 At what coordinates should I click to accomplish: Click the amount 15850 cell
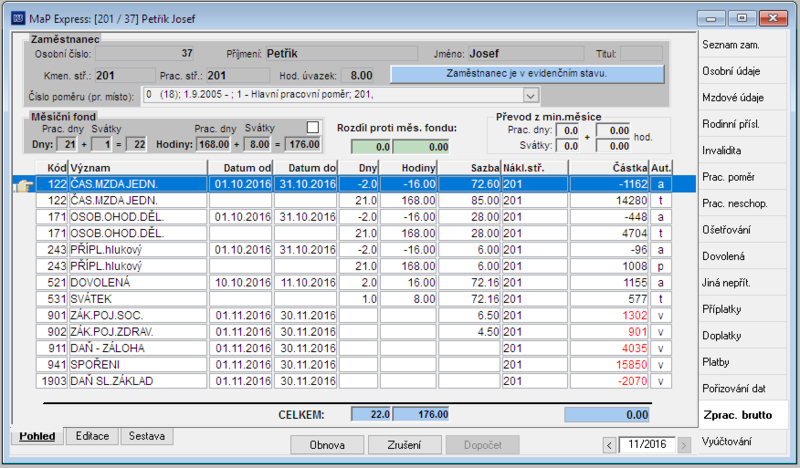click(x=609, y=364)
